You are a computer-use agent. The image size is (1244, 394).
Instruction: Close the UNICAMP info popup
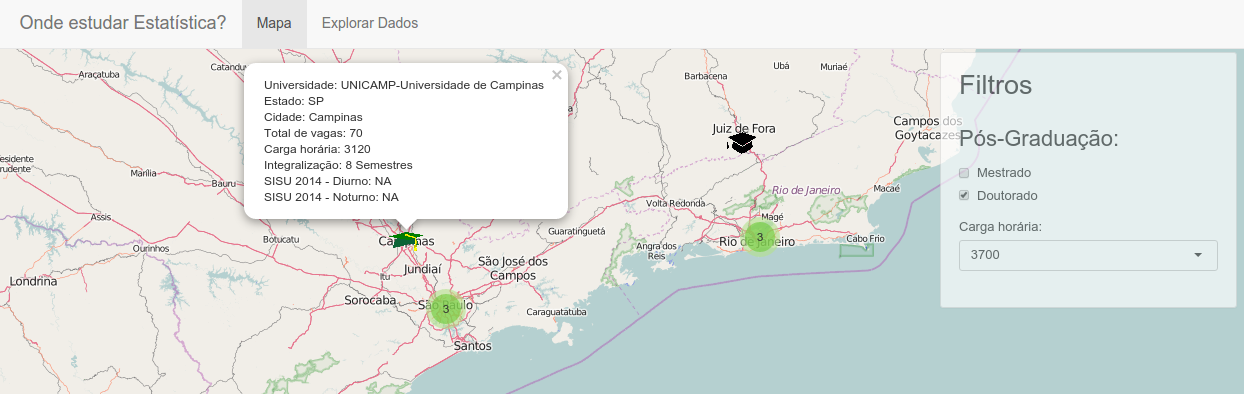click(557, 74)
